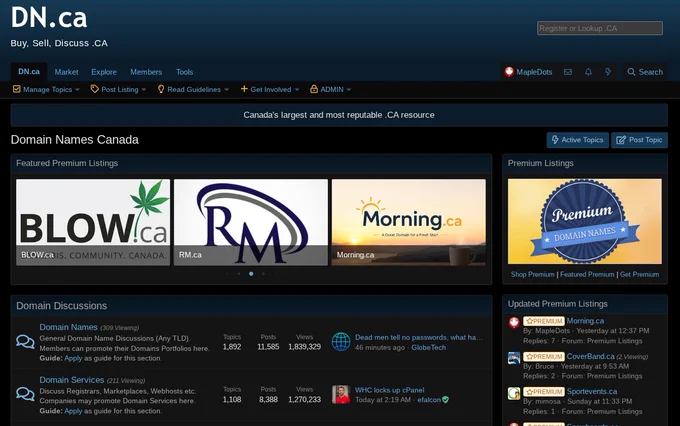Open 'WHC locks up cPanel' topic

pos(389,390)
